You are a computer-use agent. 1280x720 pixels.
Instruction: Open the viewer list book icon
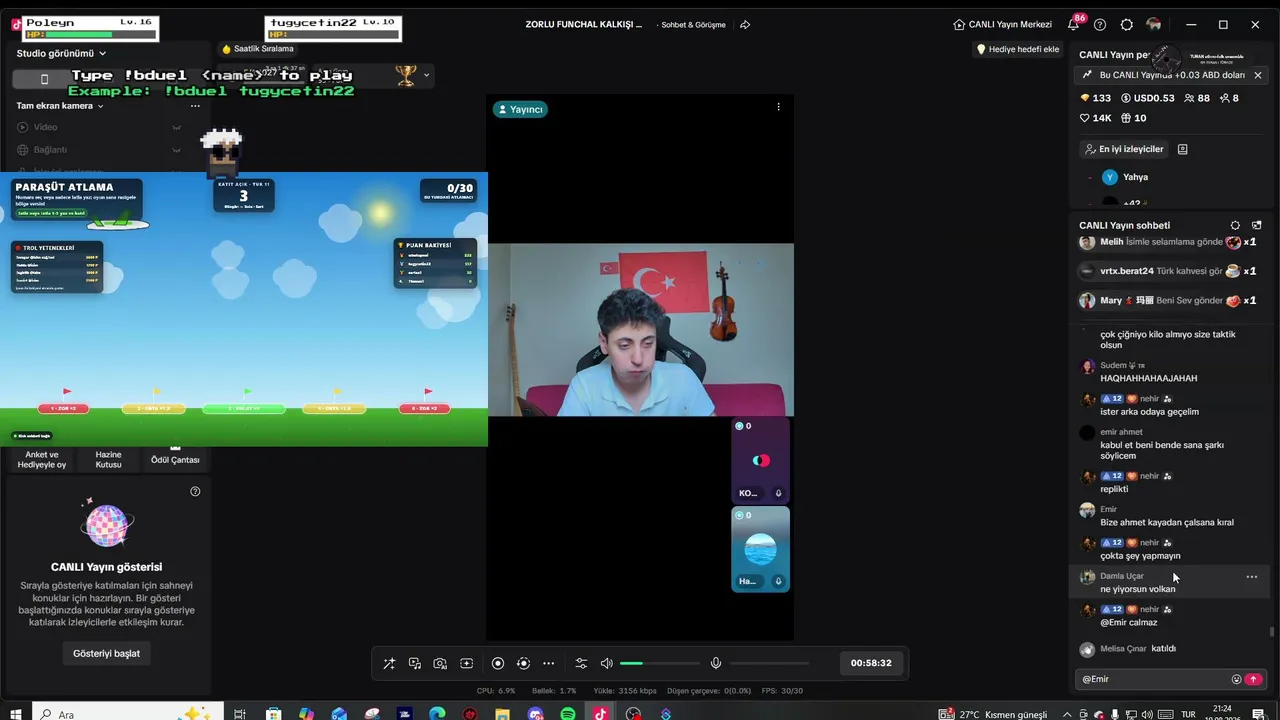(x=1182, y=149)
